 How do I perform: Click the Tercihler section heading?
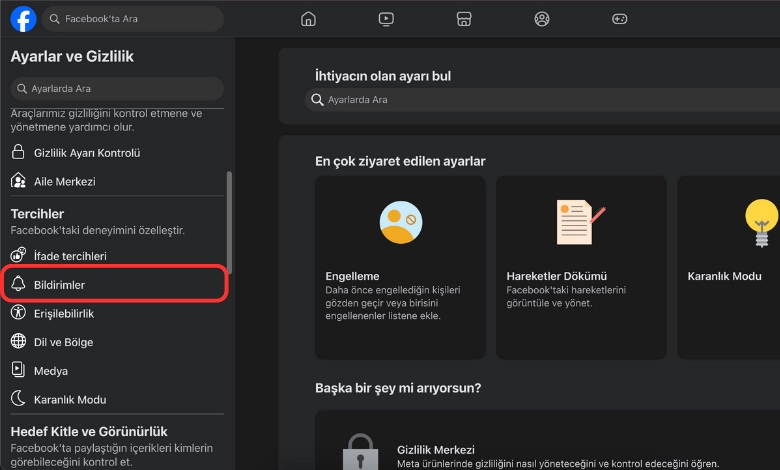[x=37, y=214]
